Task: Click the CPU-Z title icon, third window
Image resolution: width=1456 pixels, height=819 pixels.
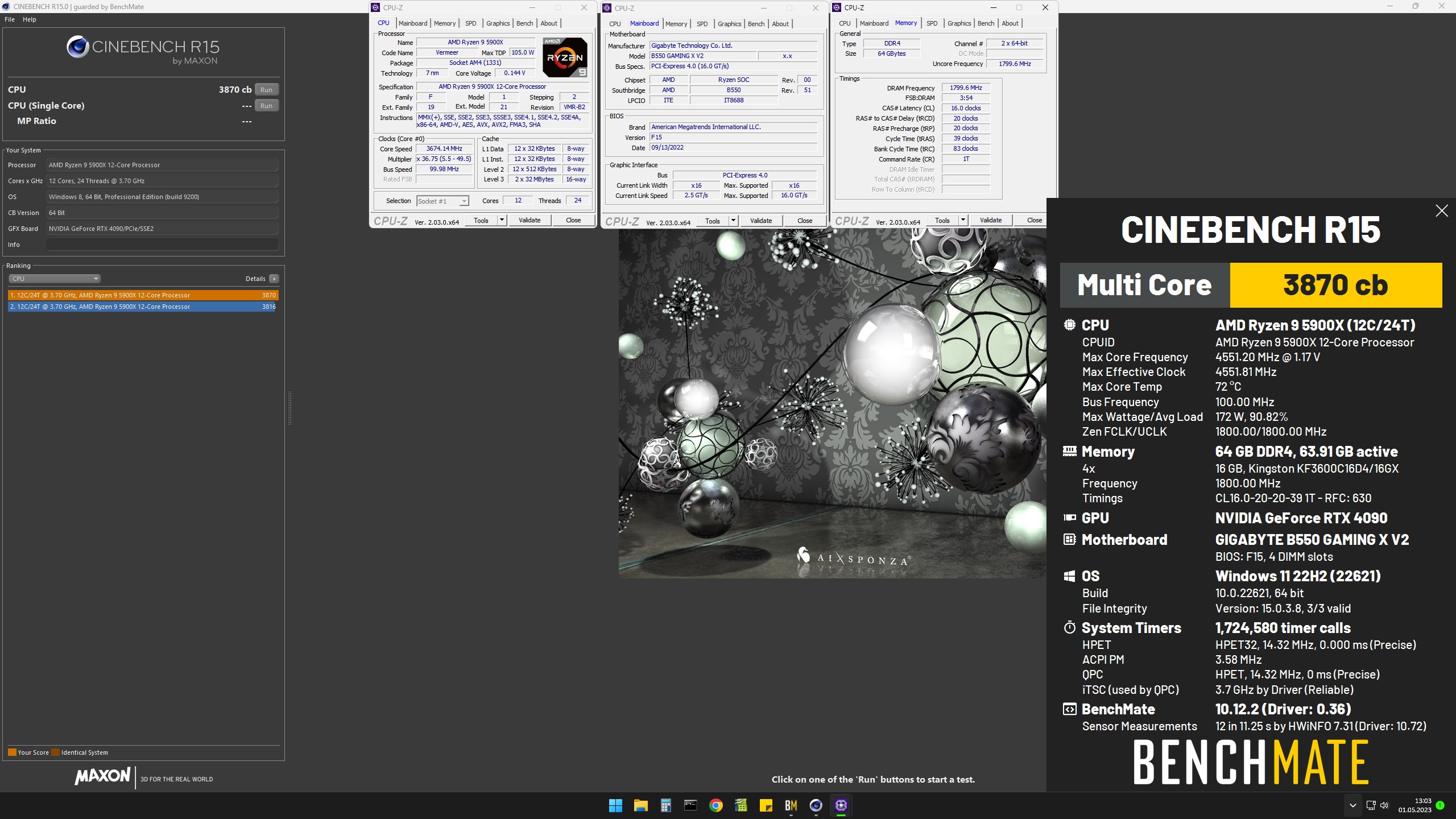Action: [837, 7]
